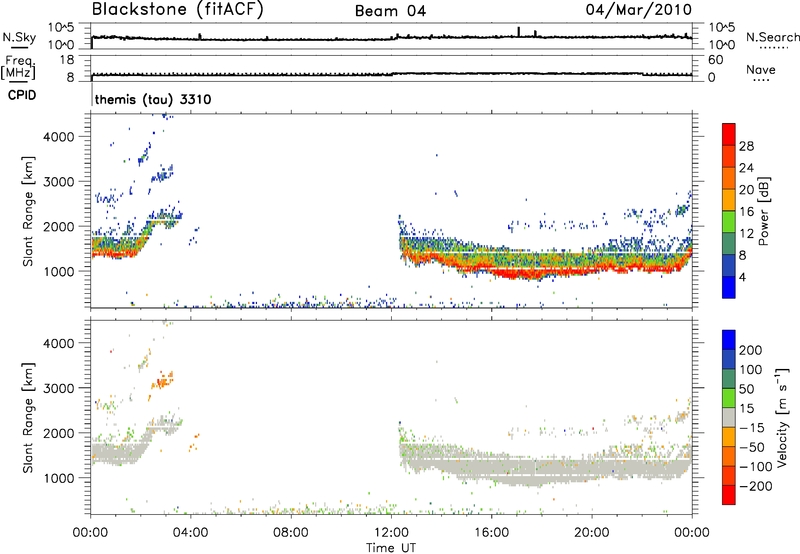Click the tallest noise spike near 17:00
800x554 pixels.
pos(519,32)
